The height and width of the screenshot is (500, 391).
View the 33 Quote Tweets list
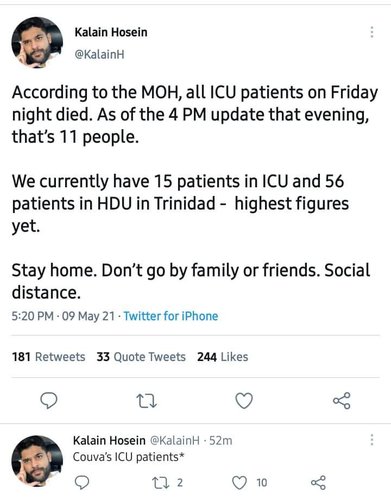pos(141,357)
